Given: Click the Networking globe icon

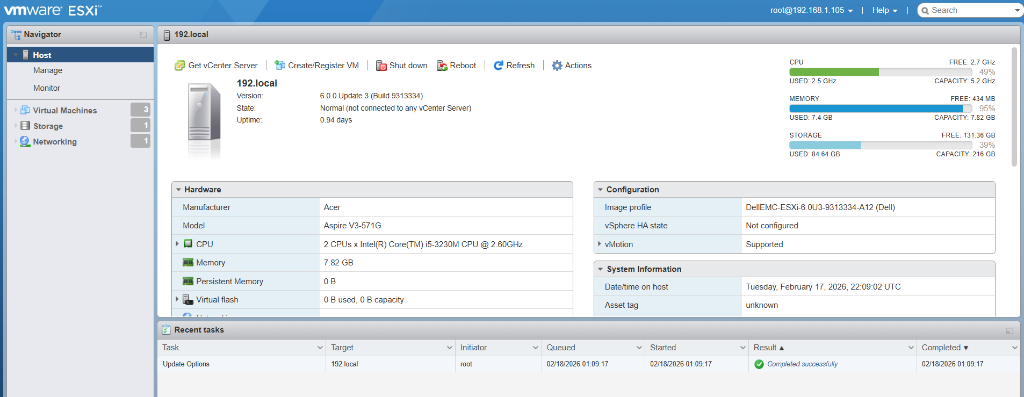Looking at the screenshot, I should click(x=25, y=142).
